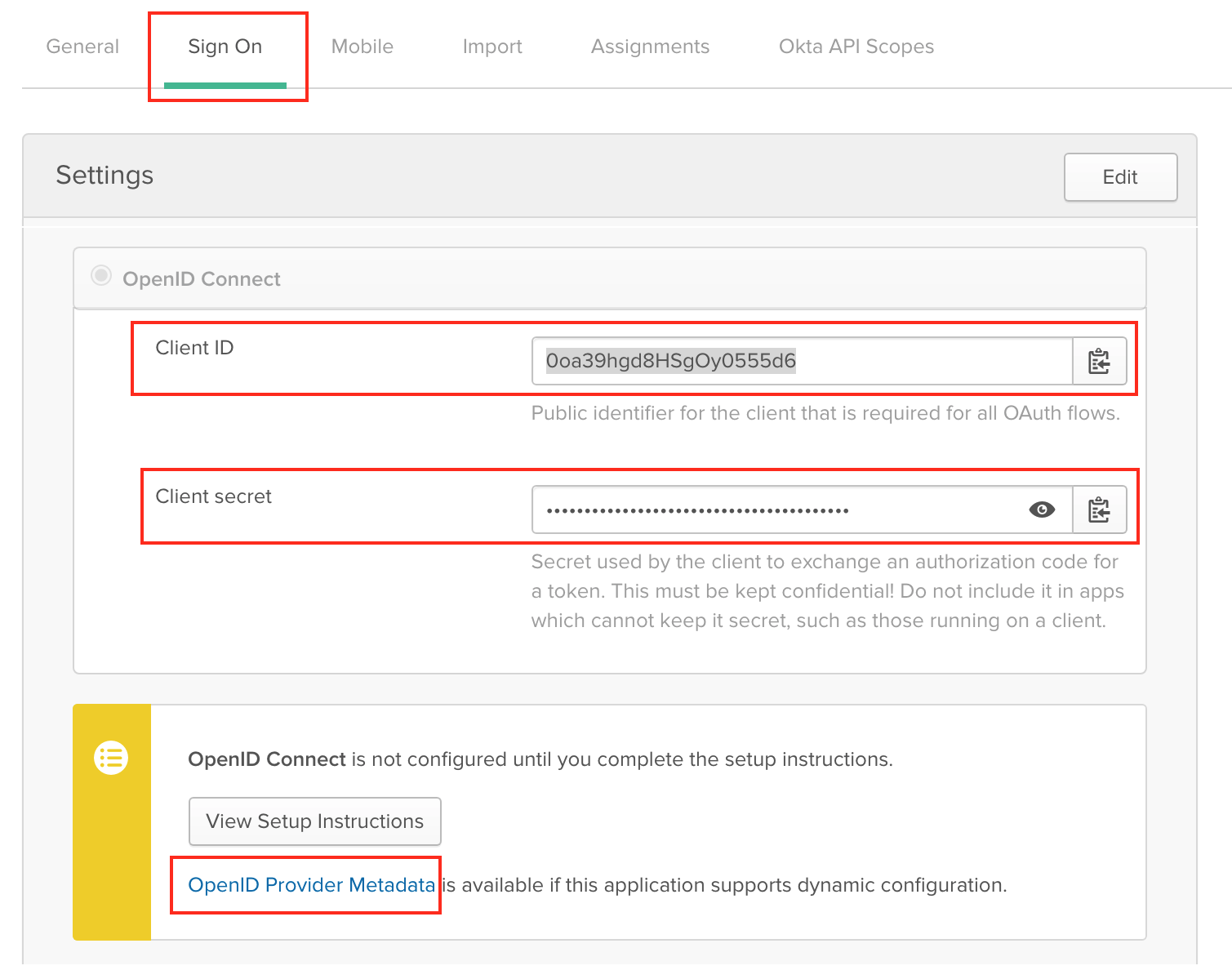The height and width of the screenshot is (979, 1232).
Task: View the Okta API Scopes tab
Action: (x=855, y=47)
